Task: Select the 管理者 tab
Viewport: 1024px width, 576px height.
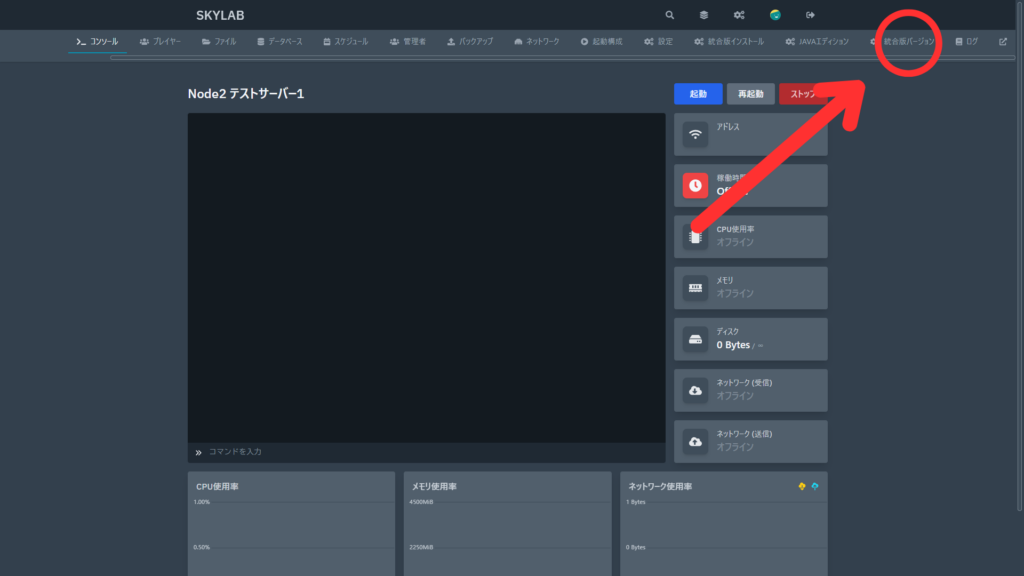Action: coord(408,42)
